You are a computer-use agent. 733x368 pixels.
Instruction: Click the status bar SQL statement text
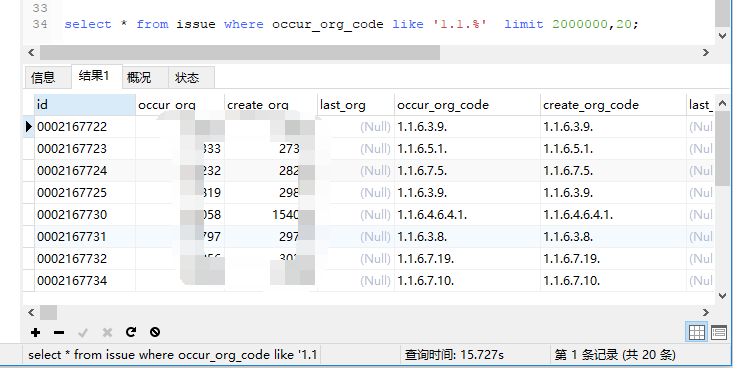pos(172,355)
